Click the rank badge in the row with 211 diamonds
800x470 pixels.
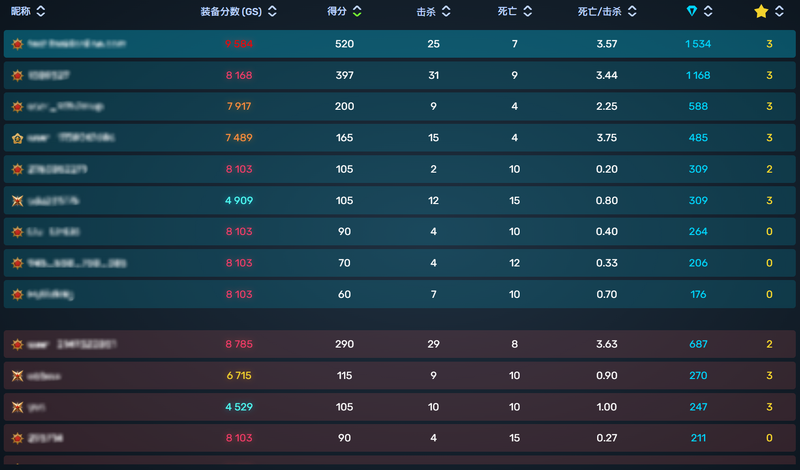pyautogui.click(x=17, y=438)
